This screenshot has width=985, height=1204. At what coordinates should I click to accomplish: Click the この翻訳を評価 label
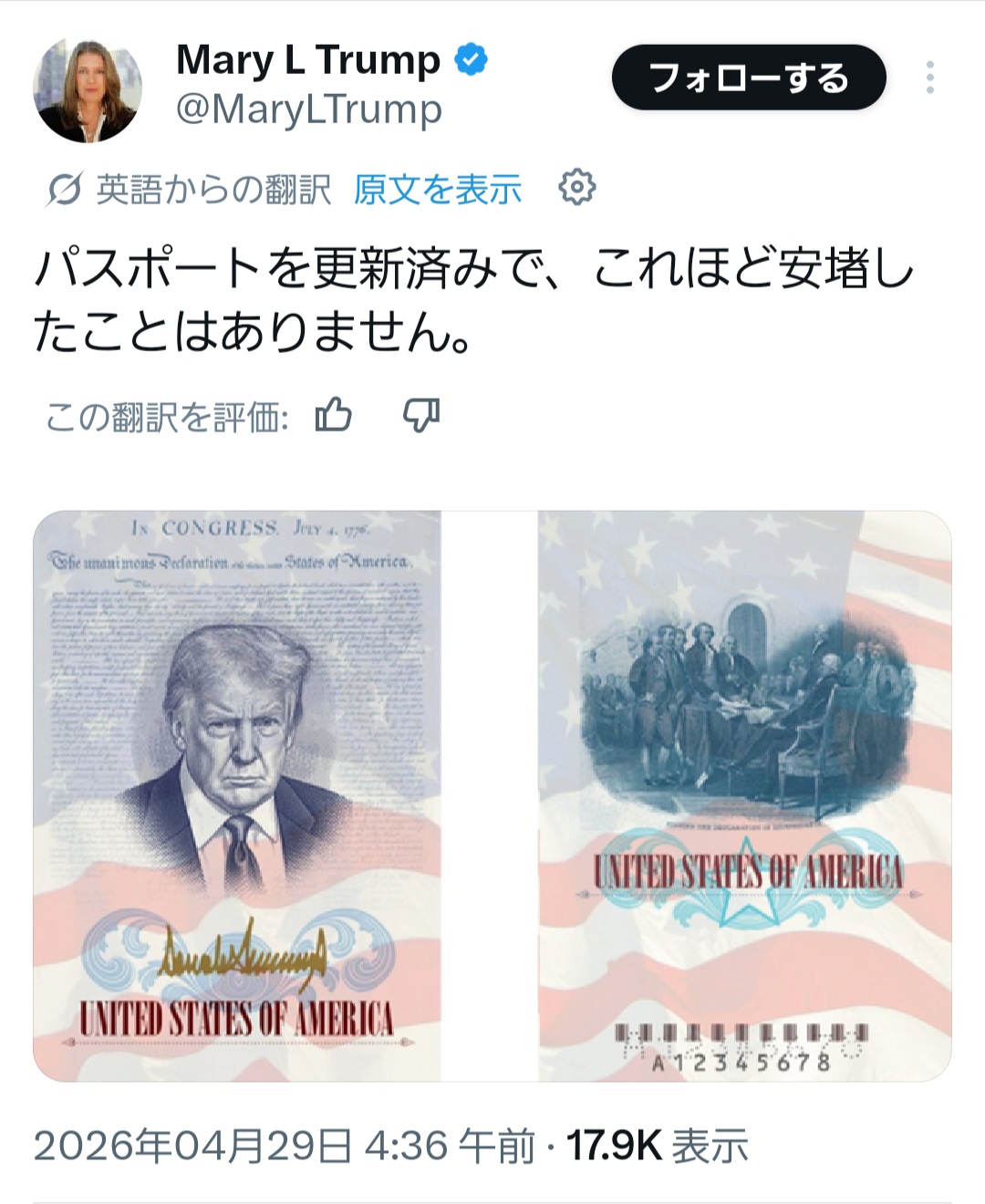(x=167, y=418)
